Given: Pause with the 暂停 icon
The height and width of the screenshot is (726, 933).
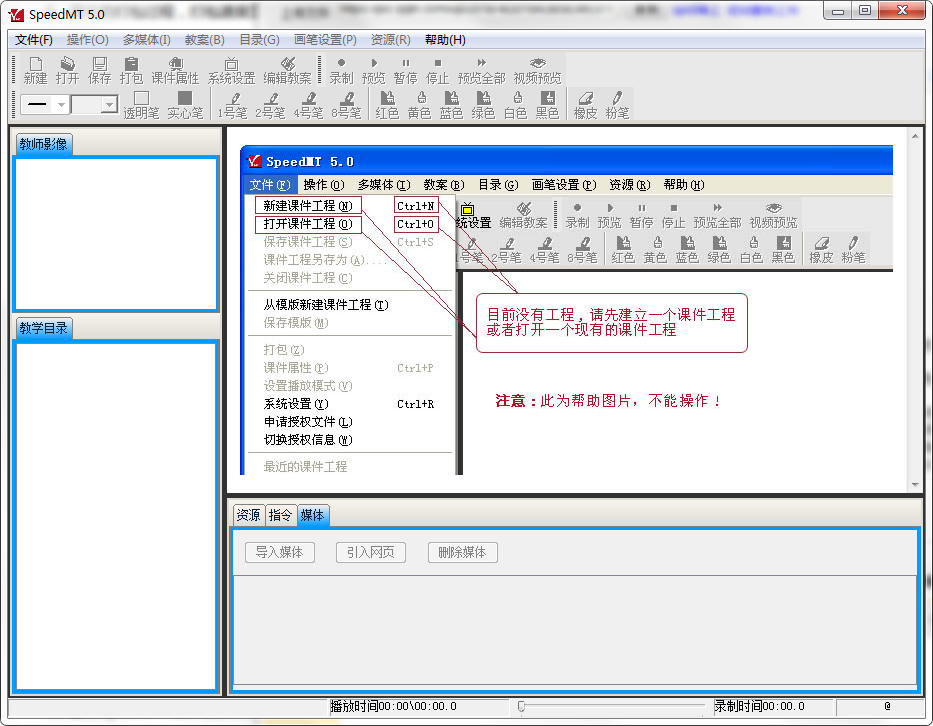Looking at the screenshot, I should 405,71.
